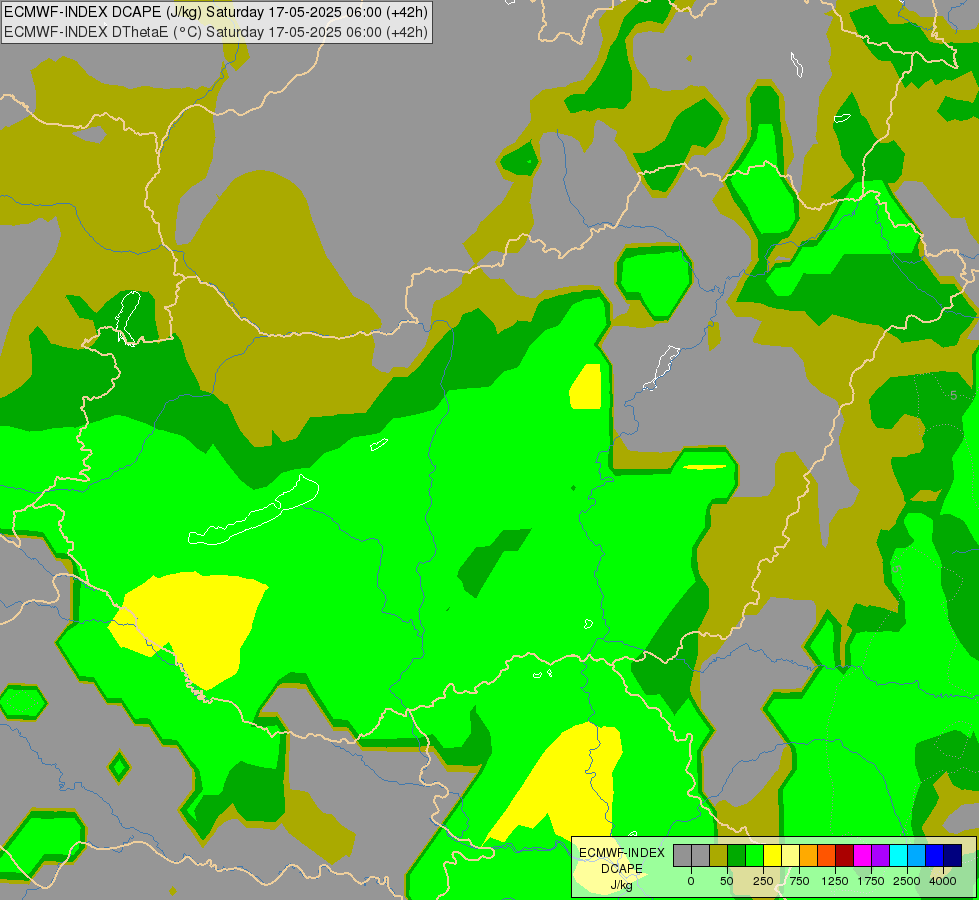Image resolution: width=979 pixels, height=900 pixels.
Task: Click the legend tick label '750'
Action: pos(799,881)
